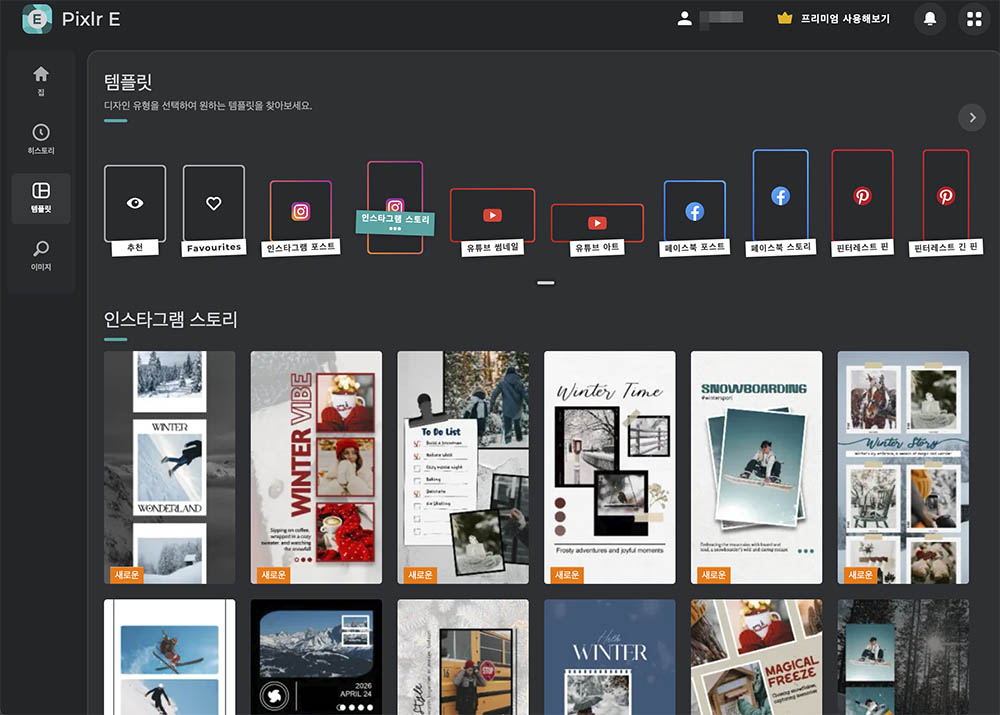Open the mountain 2026 April 24 template
This screenshot has width=1000, height=715.
[x=316, y=657]
